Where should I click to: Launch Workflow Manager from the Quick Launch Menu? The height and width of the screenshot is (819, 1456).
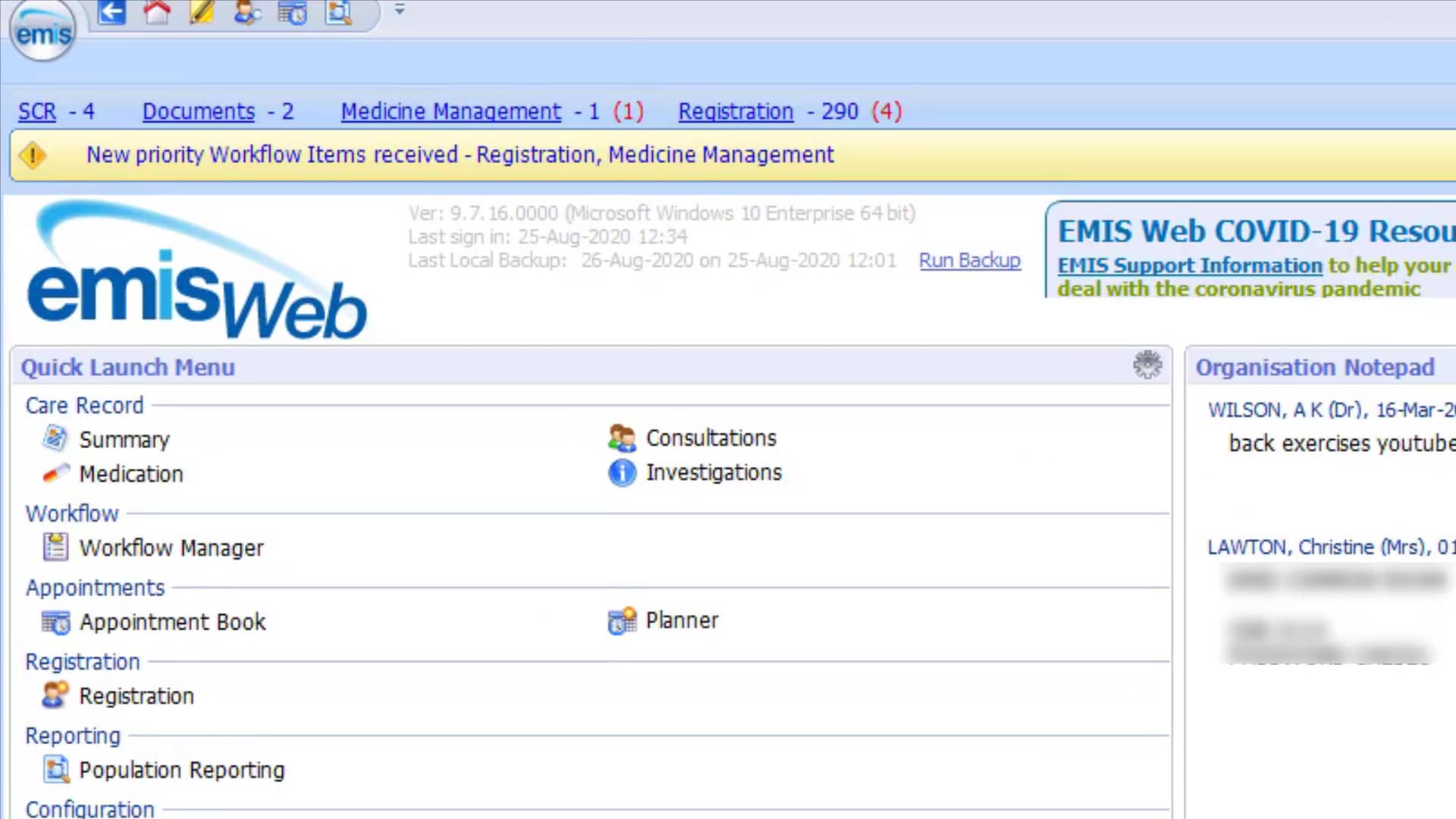pyautogui.click(x=171, y=548)
